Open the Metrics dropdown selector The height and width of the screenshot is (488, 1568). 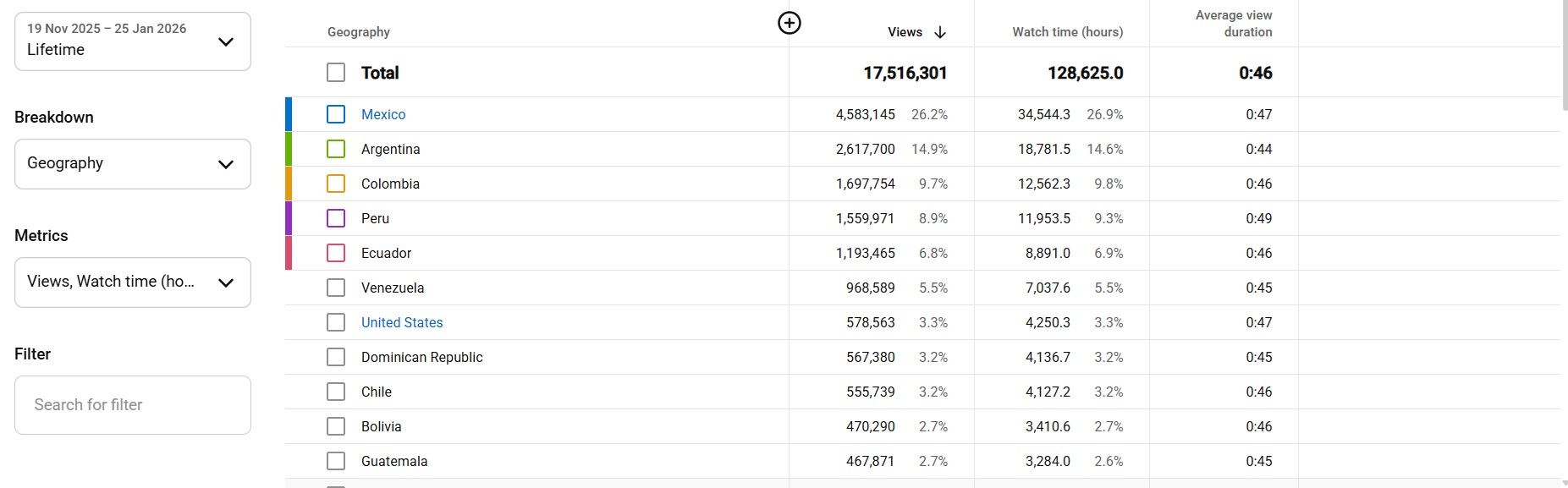(133, 282)
